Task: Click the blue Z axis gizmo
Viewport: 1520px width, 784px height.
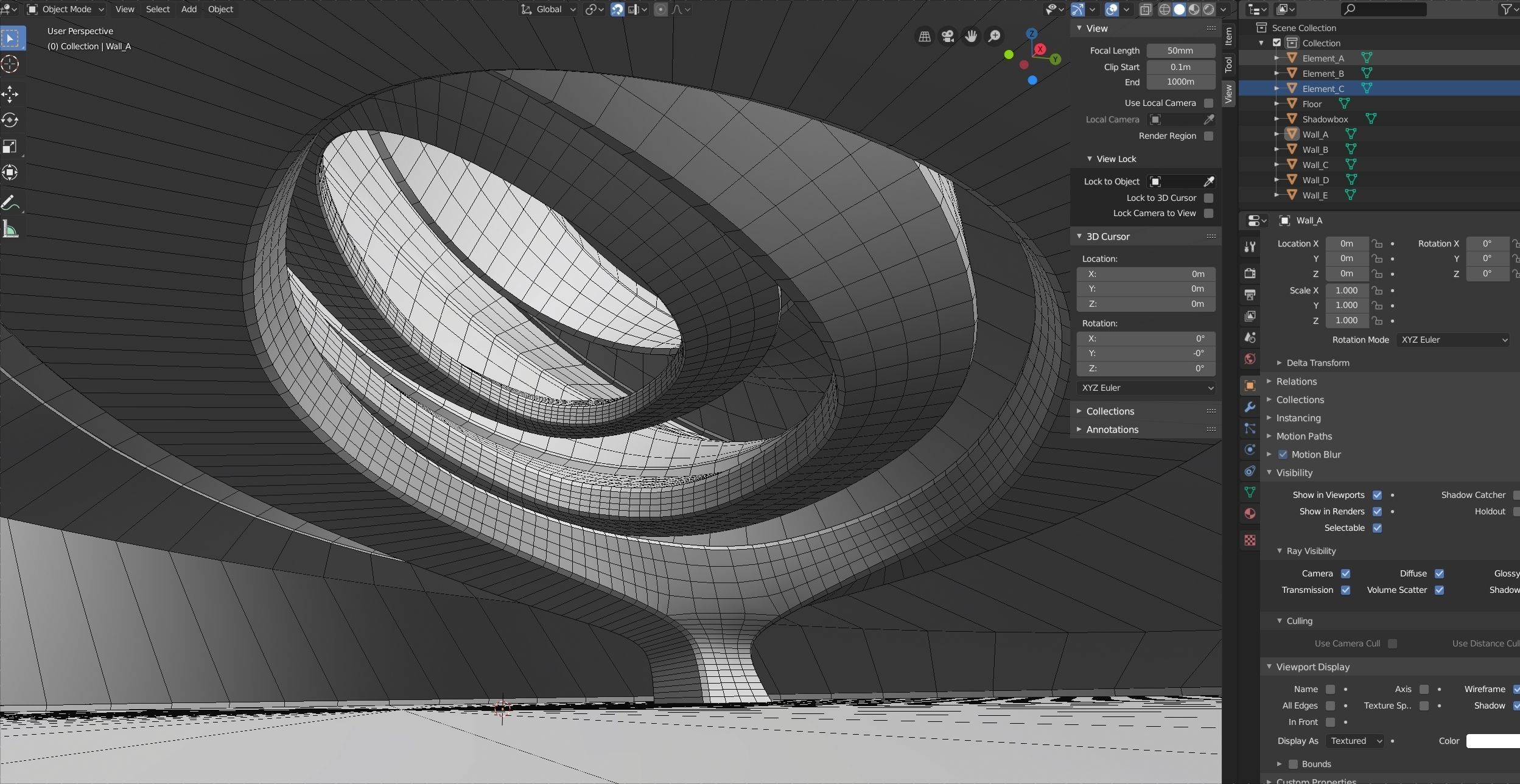Action: [x=1031, y=33]
